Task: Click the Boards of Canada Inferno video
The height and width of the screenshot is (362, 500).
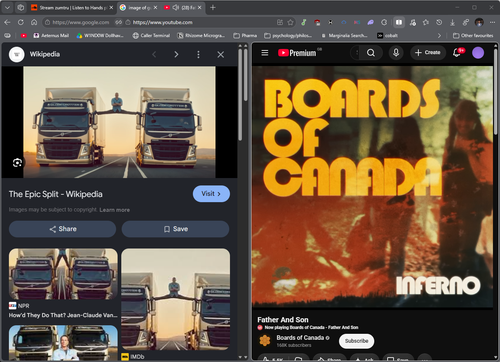Action: (372, 186)
